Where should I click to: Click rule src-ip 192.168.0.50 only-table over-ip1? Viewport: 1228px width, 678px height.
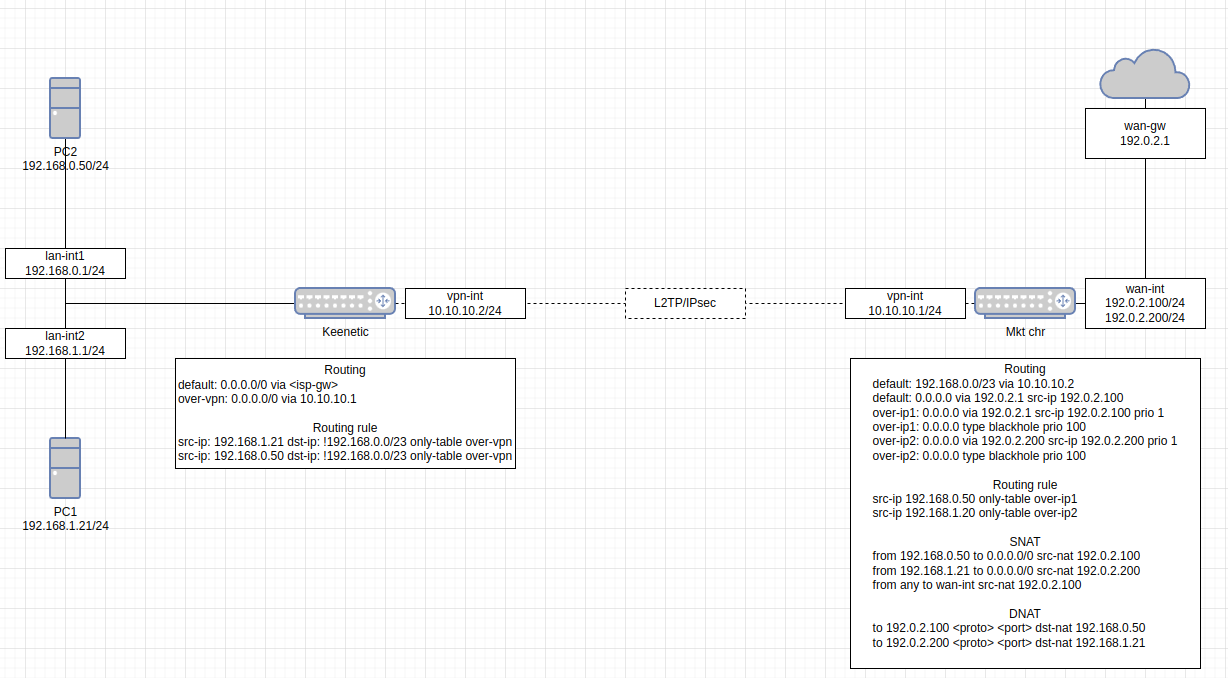click(x=975, y=498)
